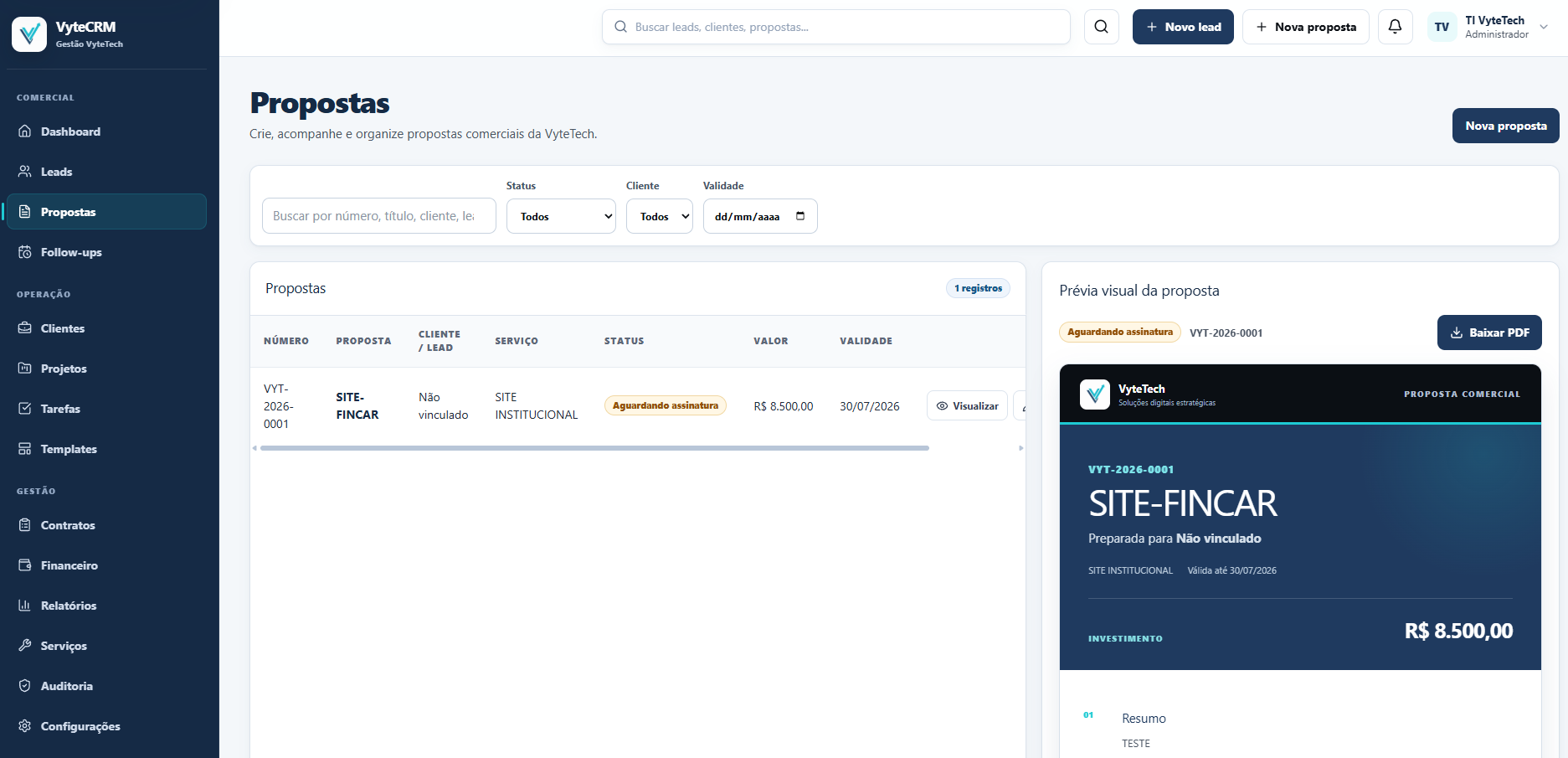Click the Baixar PDF button

[x=1489, y=333]
